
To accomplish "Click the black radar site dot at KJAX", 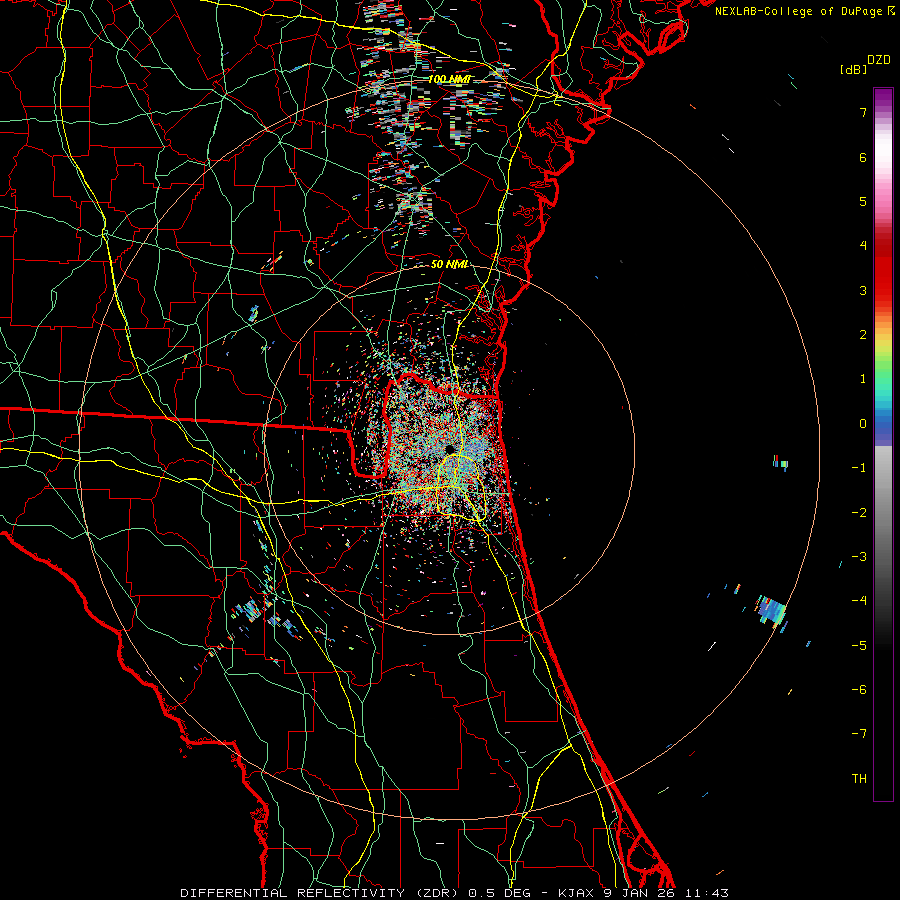I will 450,449.
